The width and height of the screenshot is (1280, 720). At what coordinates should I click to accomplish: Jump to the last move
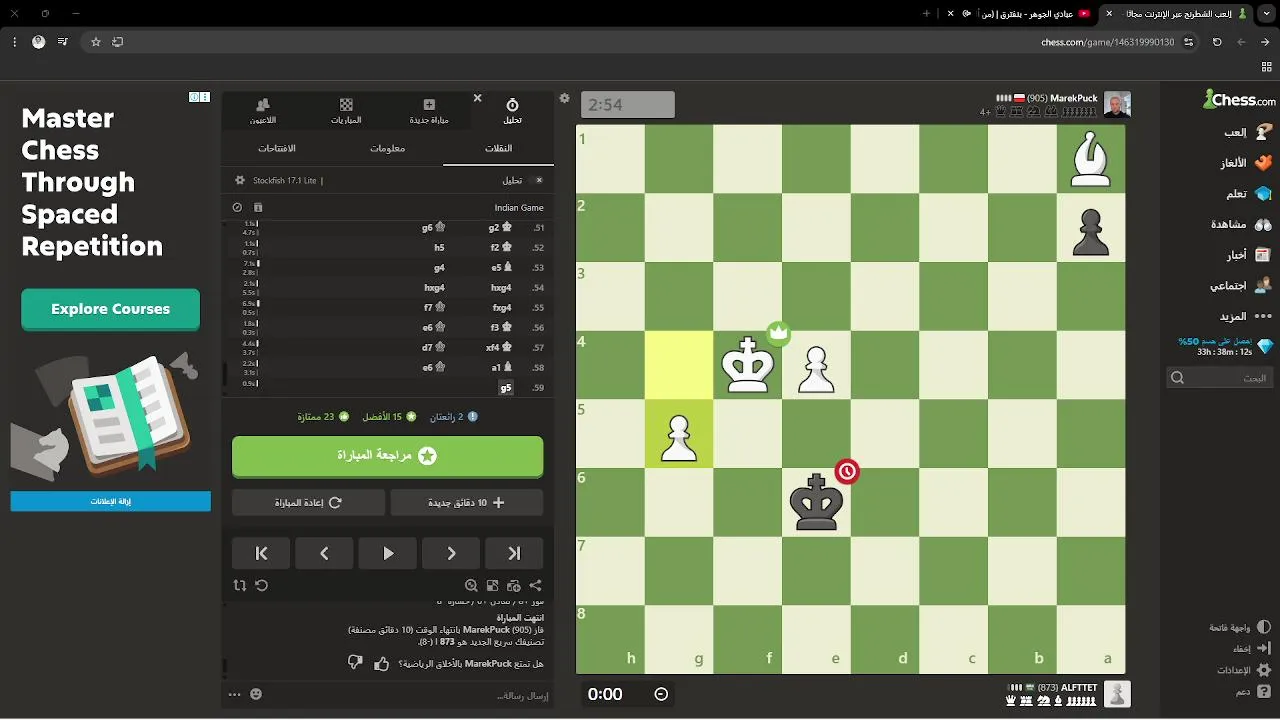[514, 553]
